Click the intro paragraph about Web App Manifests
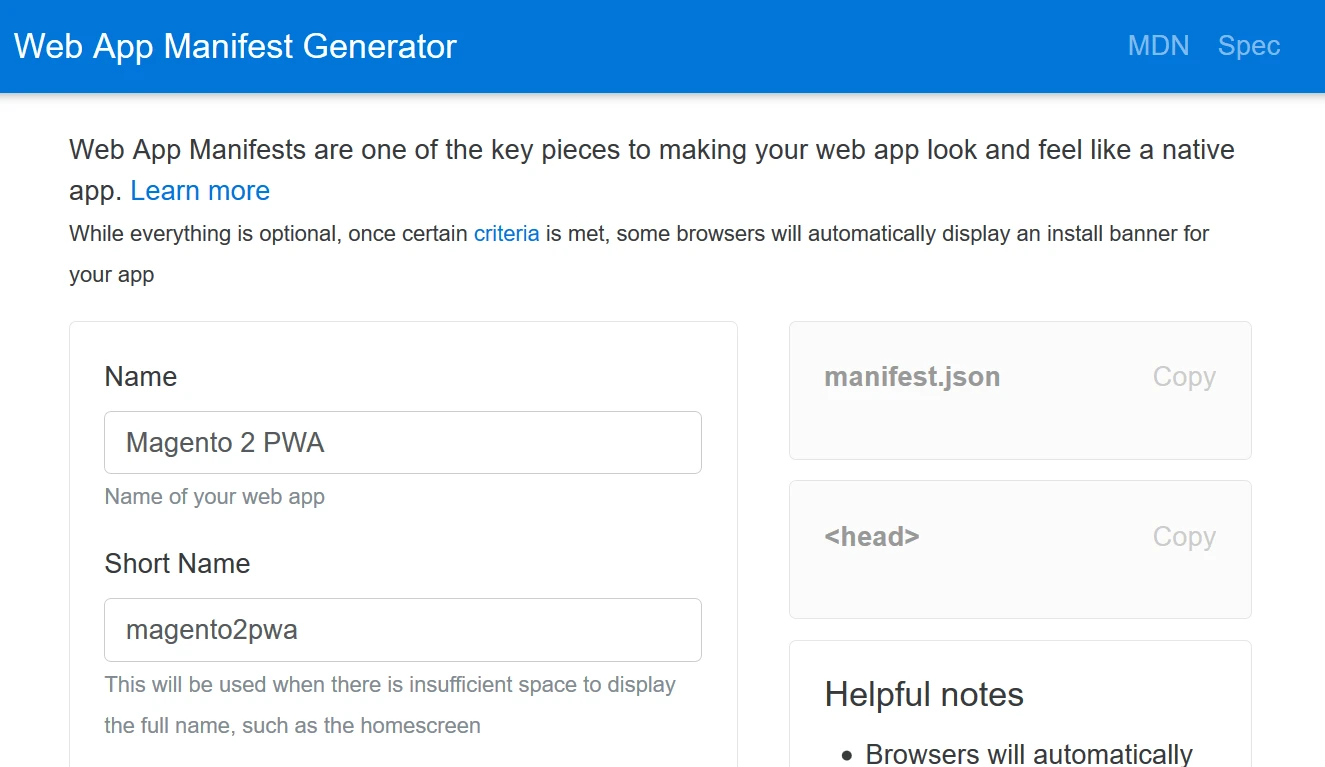The width and height of the screenshot is (1325, 767). 650,151
